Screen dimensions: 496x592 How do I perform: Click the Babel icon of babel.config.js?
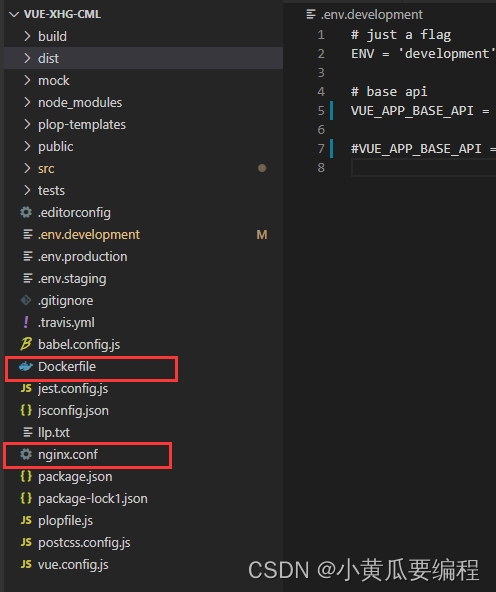click(26, 344)
